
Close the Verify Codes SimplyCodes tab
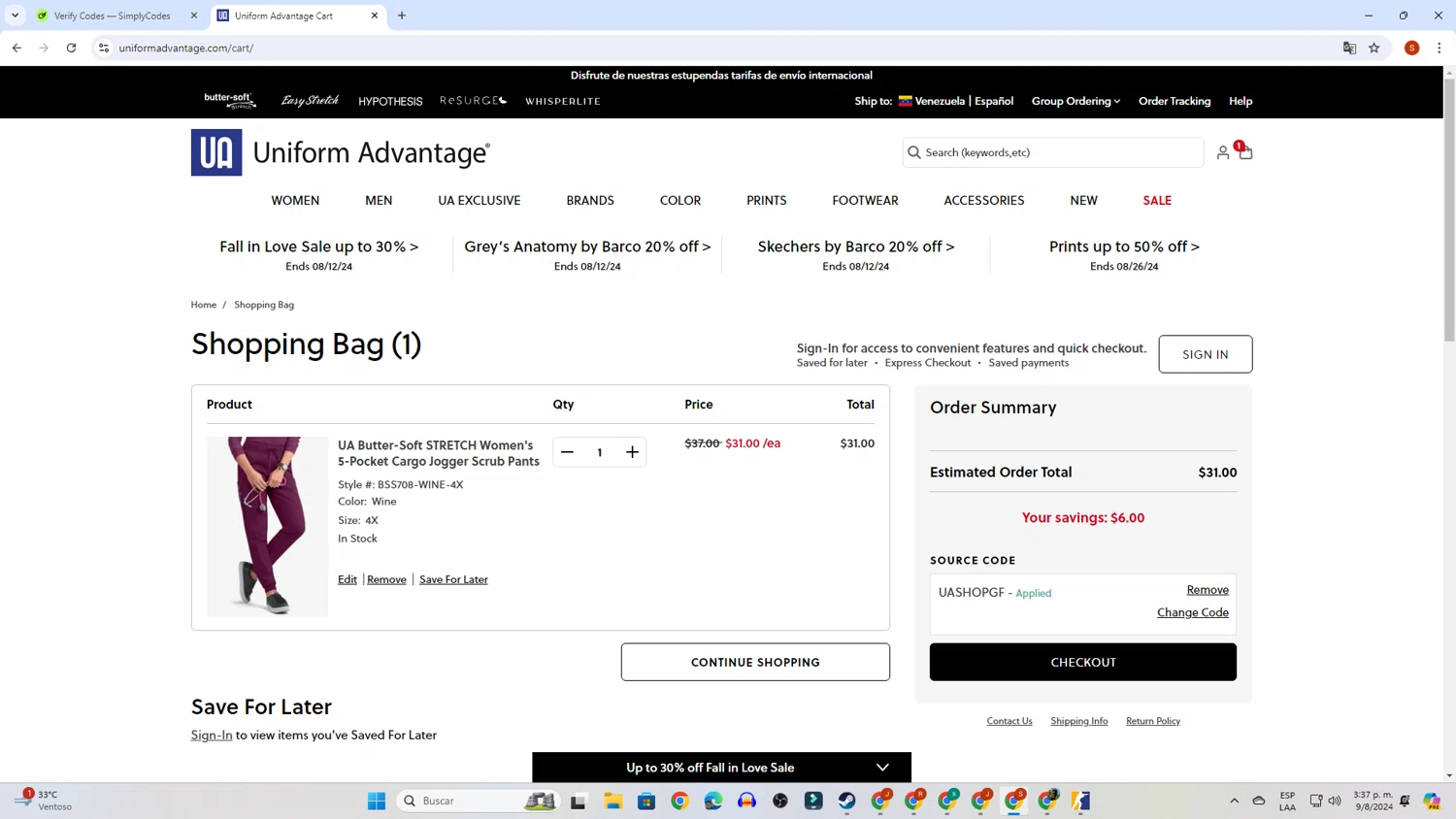coord(194,16)
